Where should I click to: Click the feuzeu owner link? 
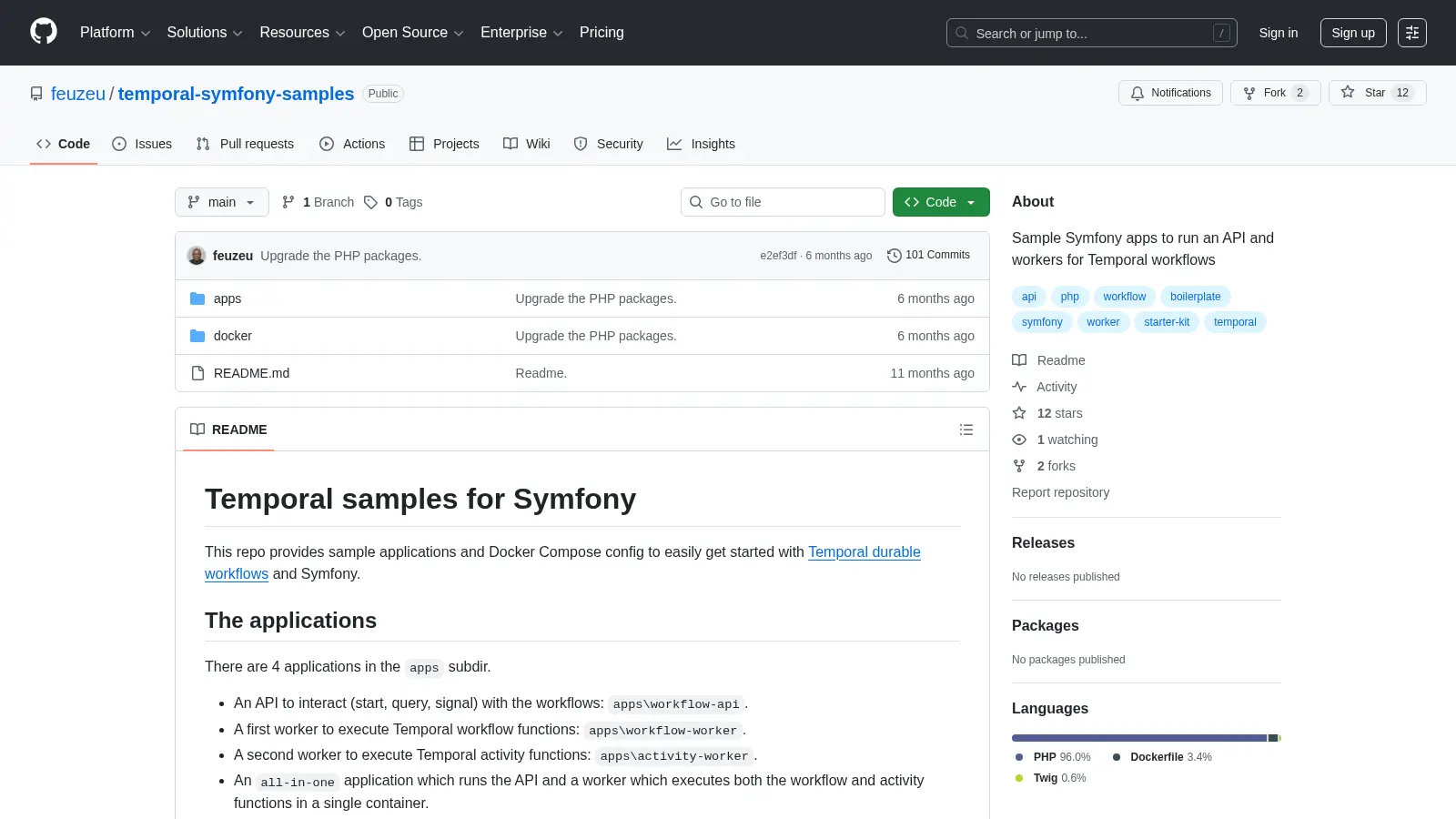[x=78, y=94]
